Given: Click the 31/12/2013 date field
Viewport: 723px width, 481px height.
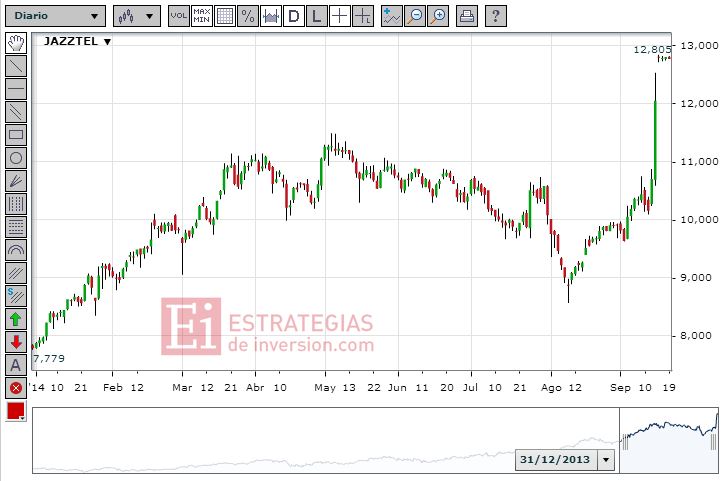Looking at the screenshot, I should pos(556,460).
